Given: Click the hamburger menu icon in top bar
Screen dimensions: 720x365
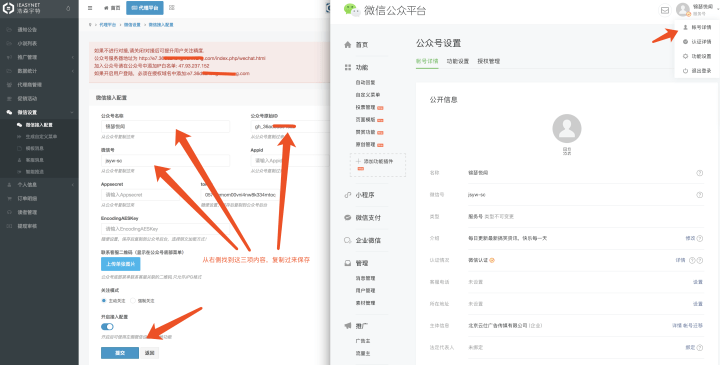Looking at the screenshot, I should coord(90,8).
